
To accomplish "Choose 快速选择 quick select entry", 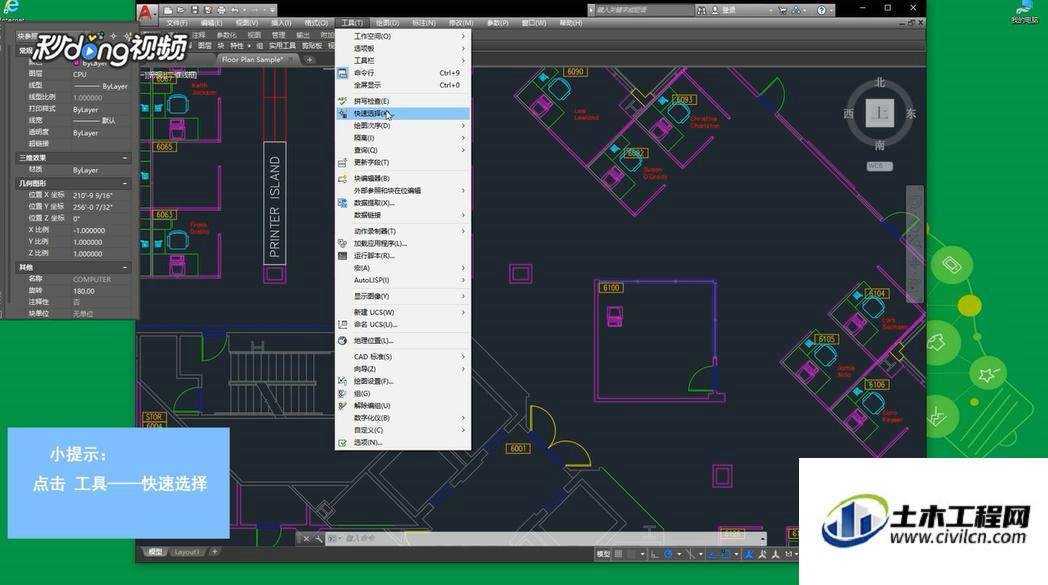I will pyautogui.click(x=403, y=114).
